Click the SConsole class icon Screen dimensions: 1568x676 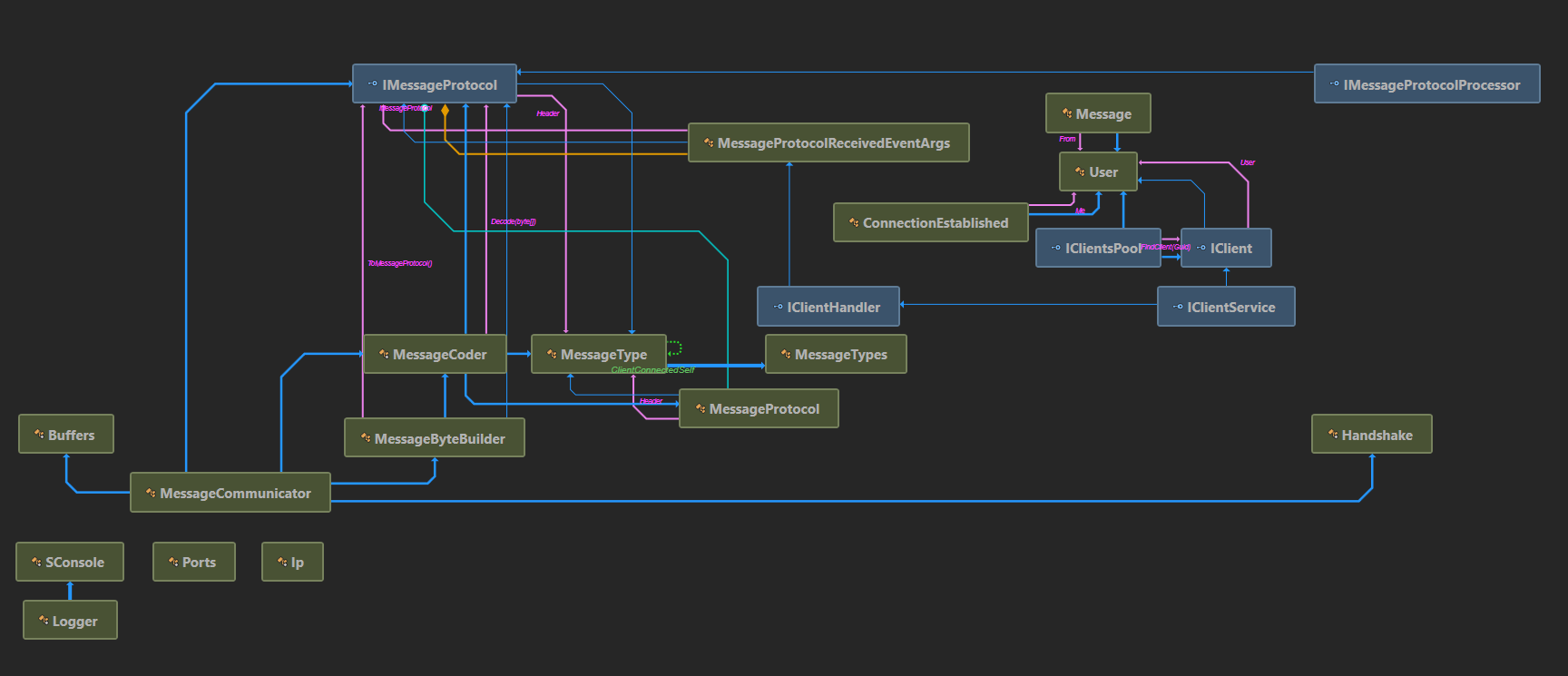coord(36,562)
